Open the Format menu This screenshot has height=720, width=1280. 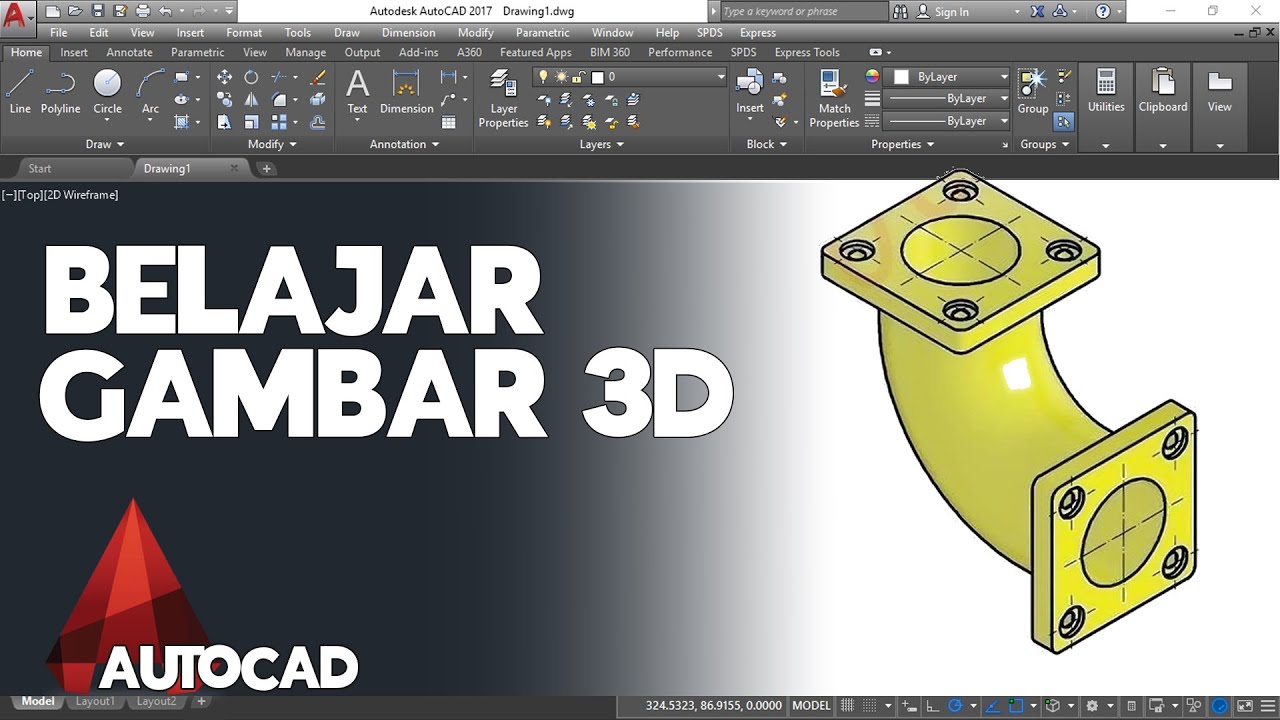coord(244,32)
